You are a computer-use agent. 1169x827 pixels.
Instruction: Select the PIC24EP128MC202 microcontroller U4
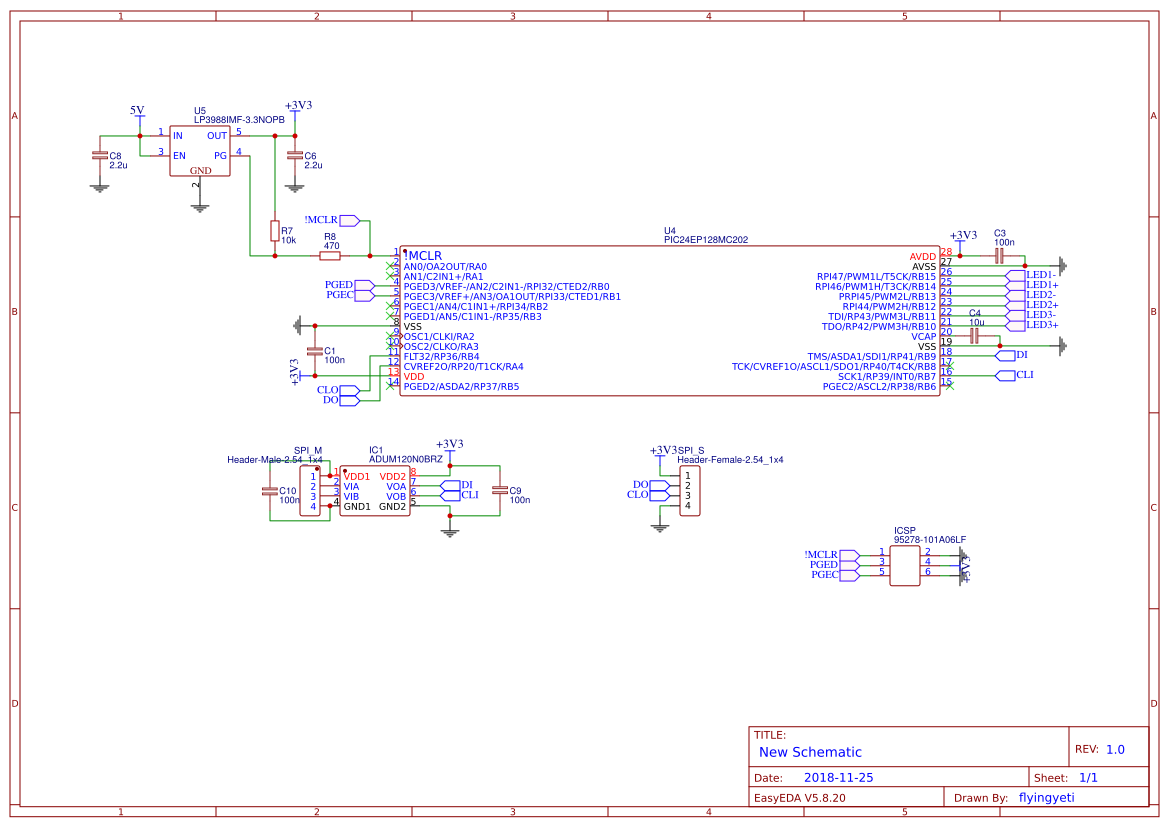[x=670, y=320]
